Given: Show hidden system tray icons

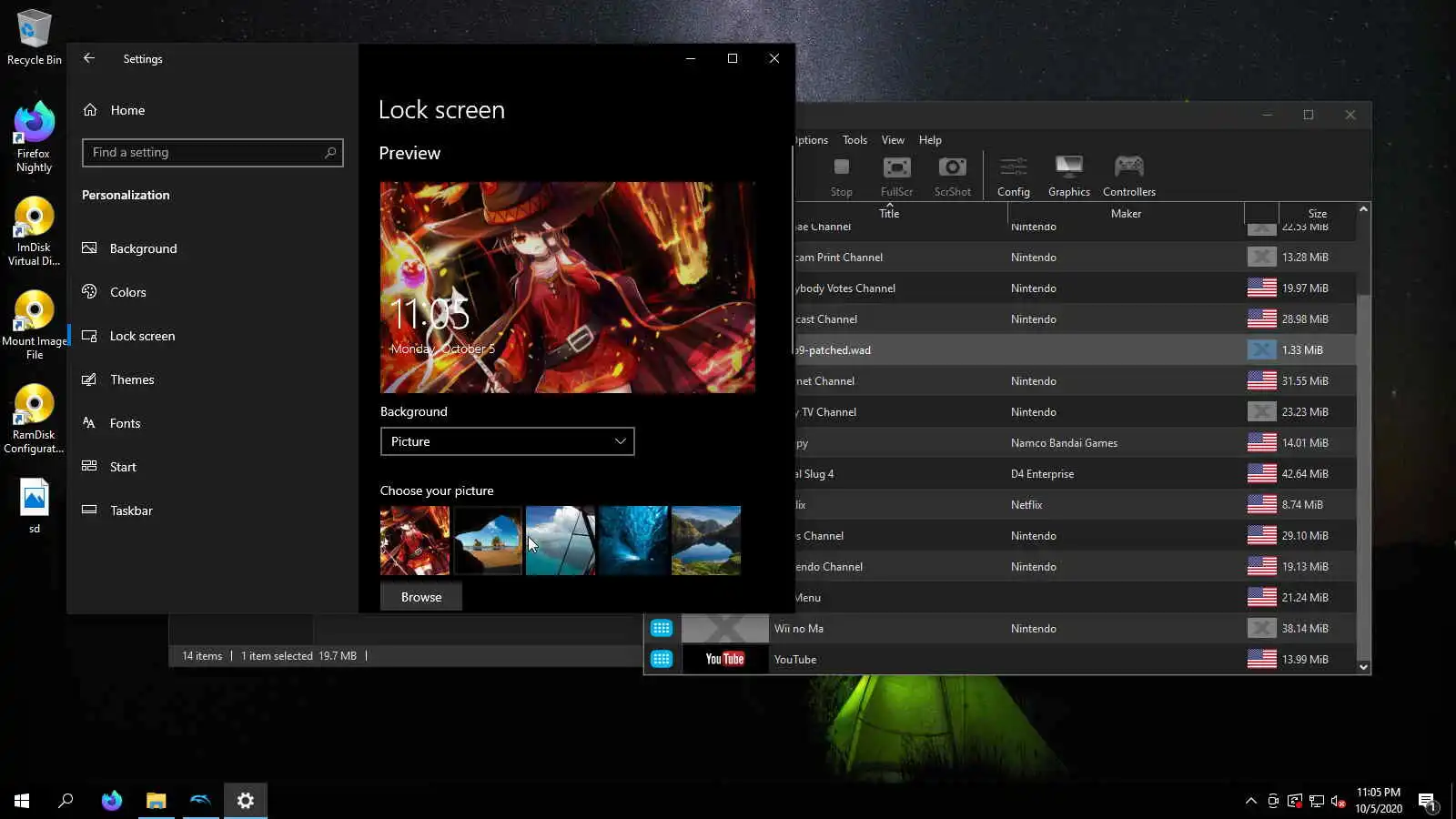Looking at the screenshot, I should pyautogui.click(x=1251, y=801).
